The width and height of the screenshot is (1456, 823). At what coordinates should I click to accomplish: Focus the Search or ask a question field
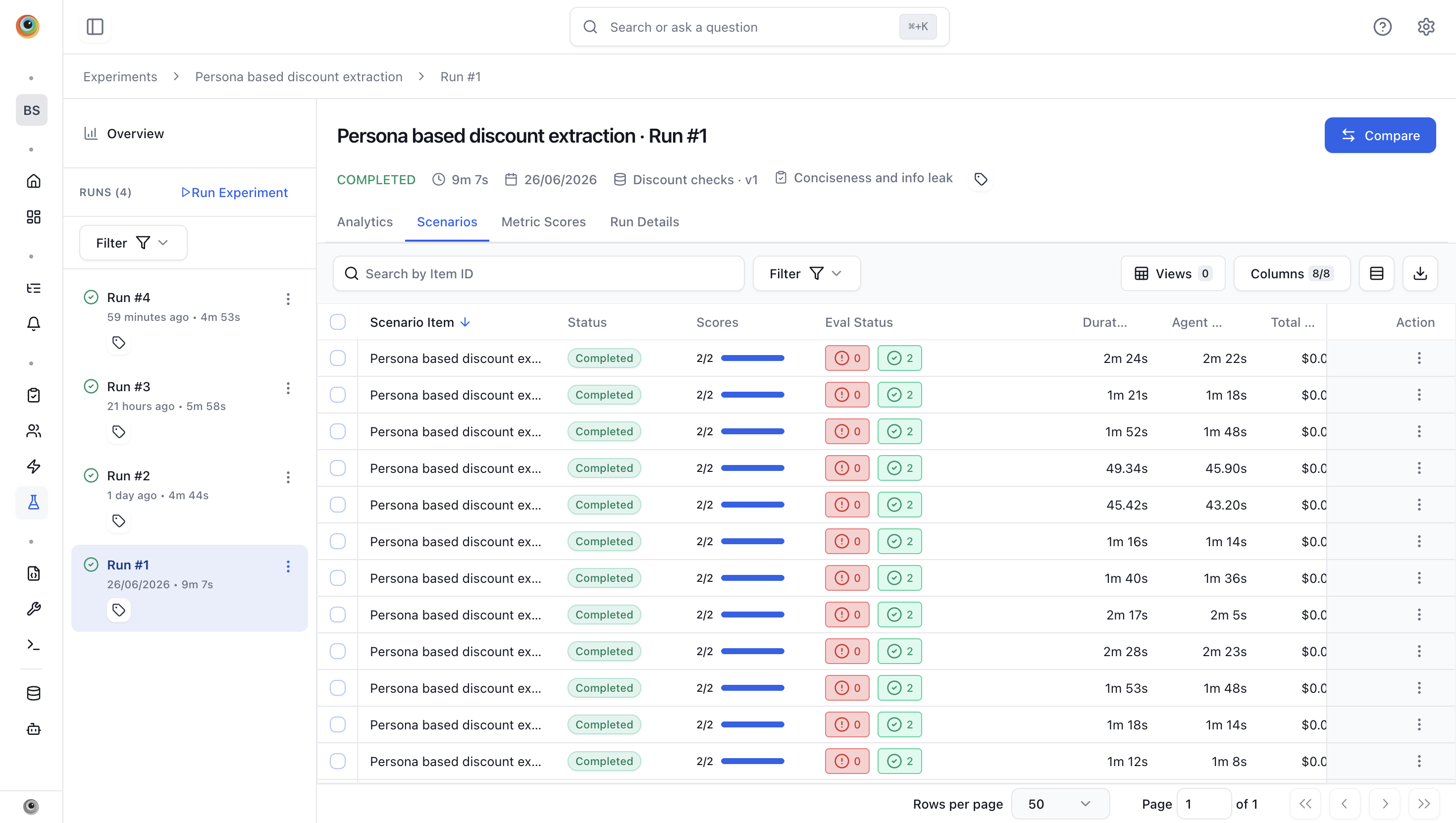pyautogui.click(x=759, y=27)
